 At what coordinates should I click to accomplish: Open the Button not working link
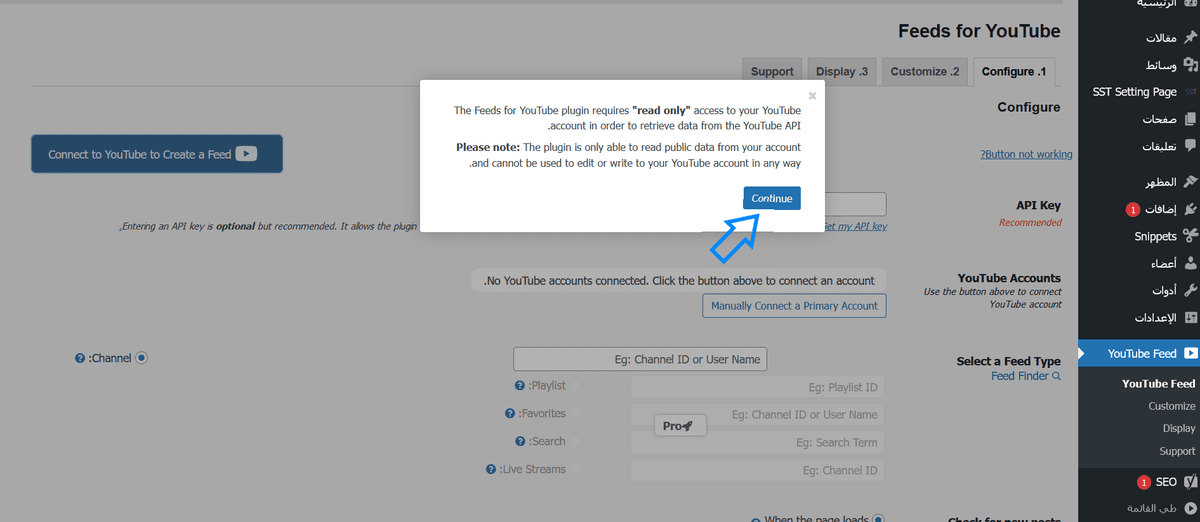point(1026,154)
